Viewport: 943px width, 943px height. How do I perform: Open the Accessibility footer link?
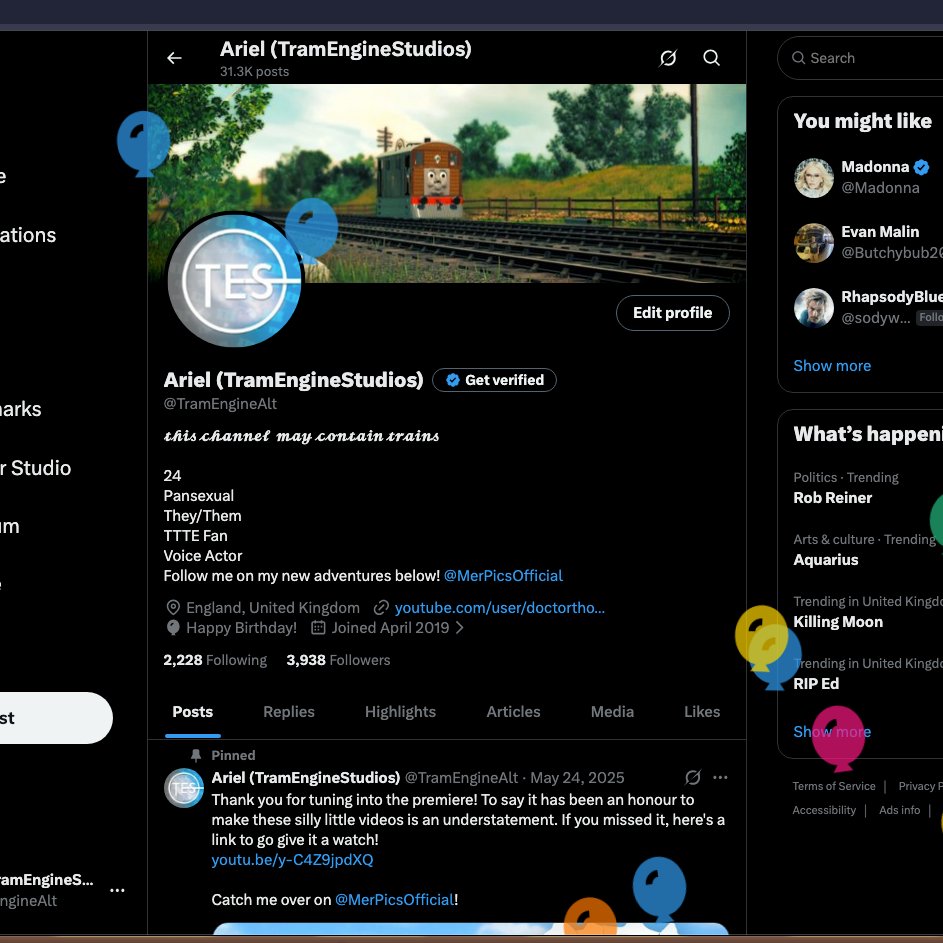point(824,810)
